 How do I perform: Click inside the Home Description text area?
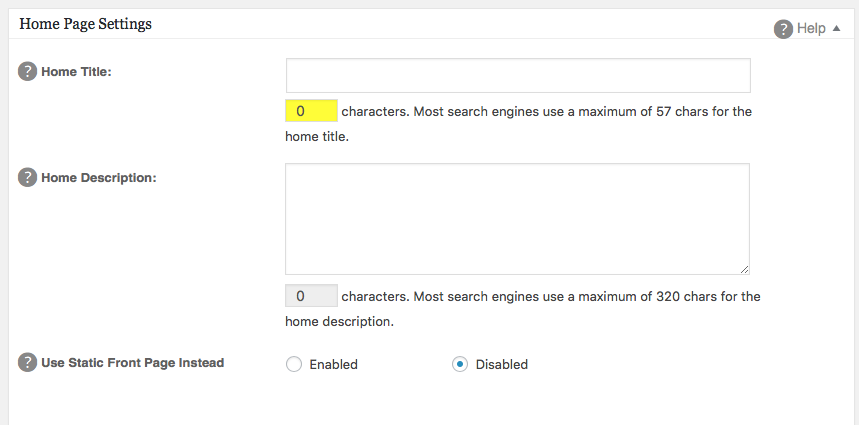pos(517,219)
